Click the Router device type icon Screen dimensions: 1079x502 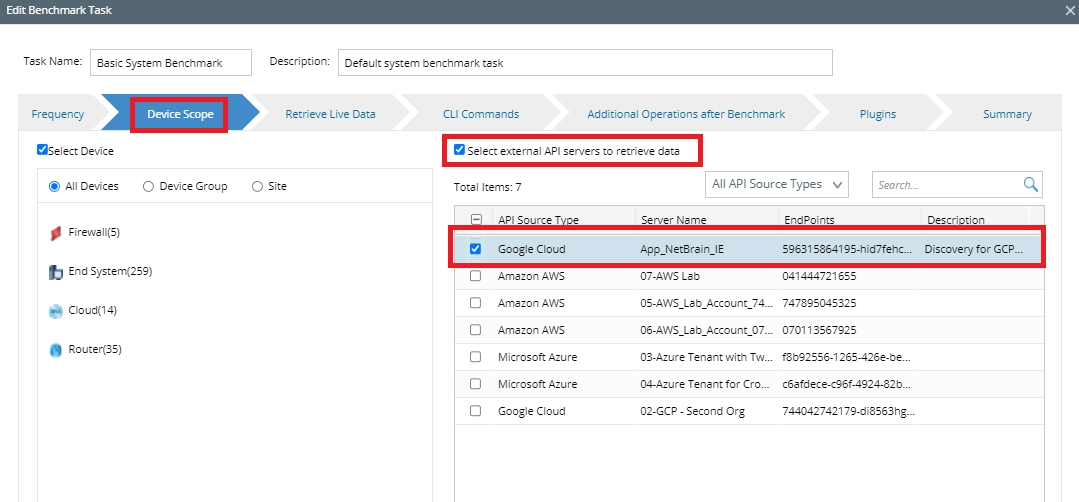click(56, 350)
